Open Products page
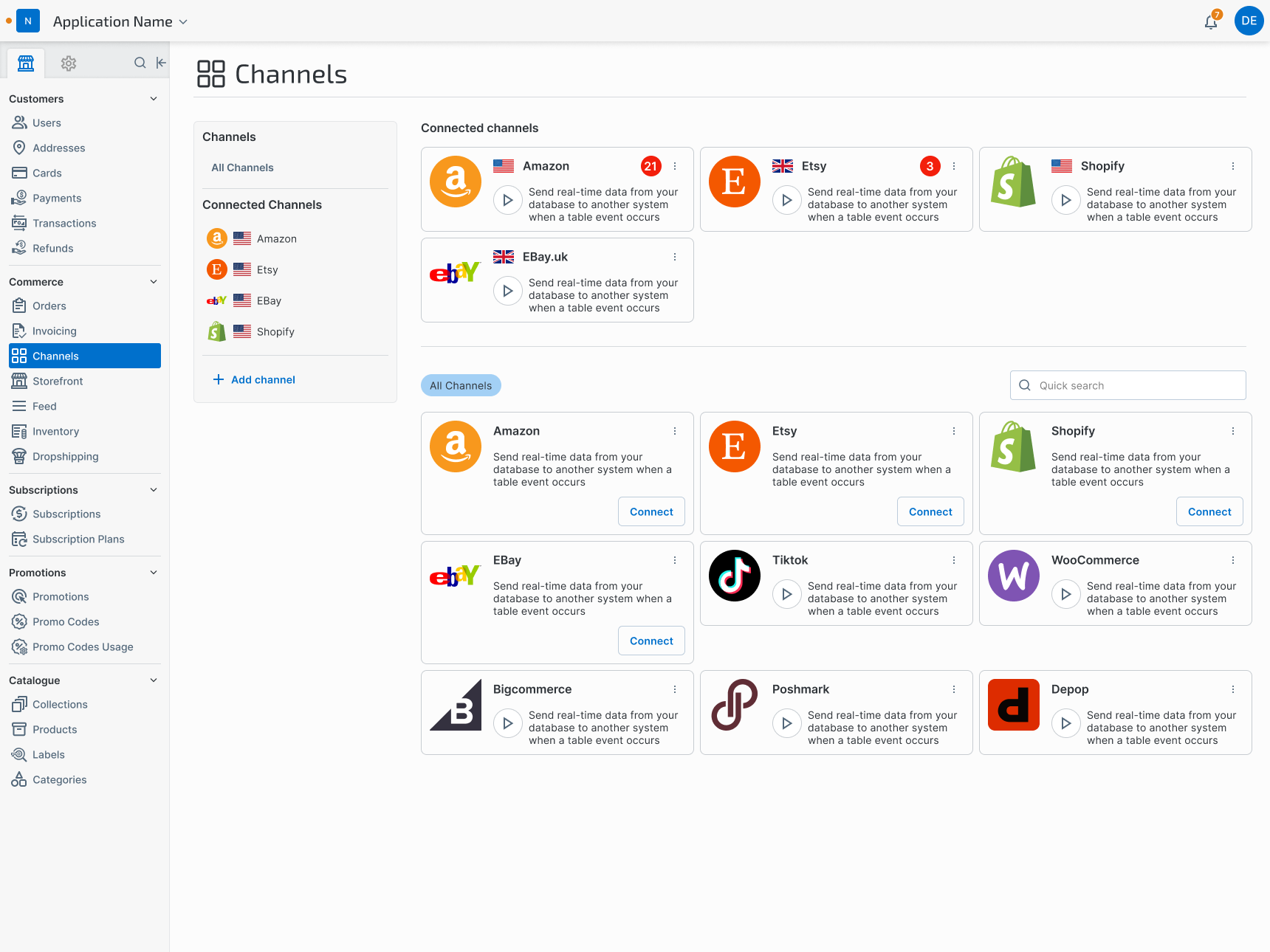The width and height of the screenshot is (1270, 952). click(85, 730)
